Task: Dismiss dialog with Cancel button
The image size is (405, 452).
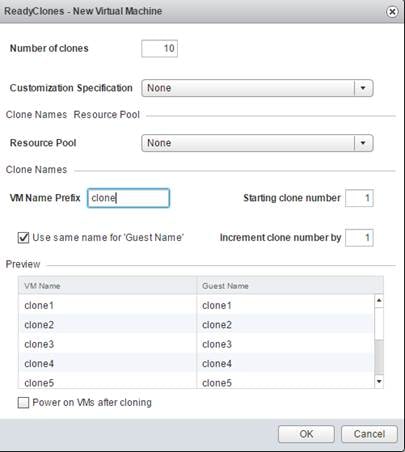Action: 369,434
